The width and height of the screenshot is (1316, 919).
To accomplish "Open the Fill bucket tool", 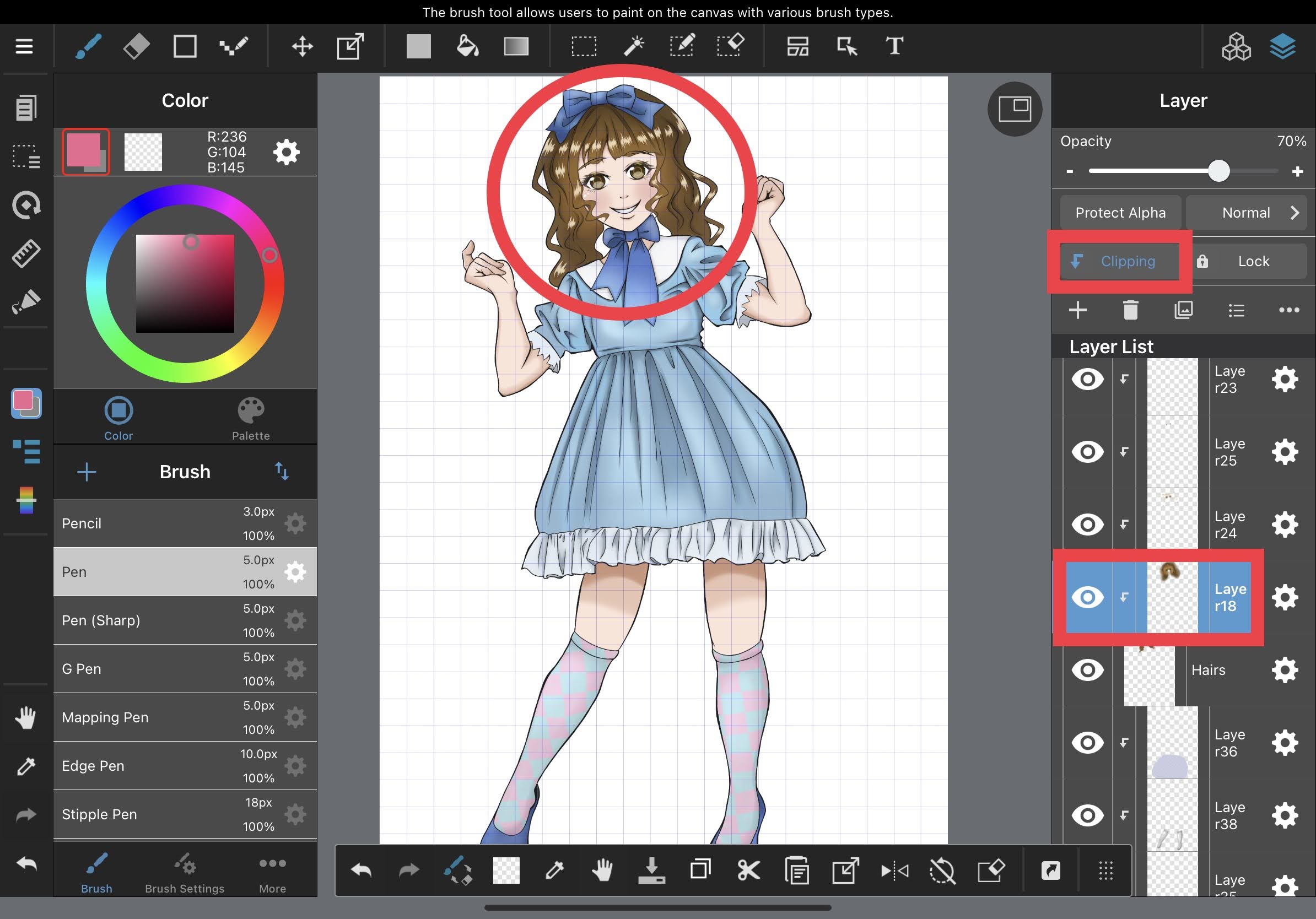I will pos(467,46).
